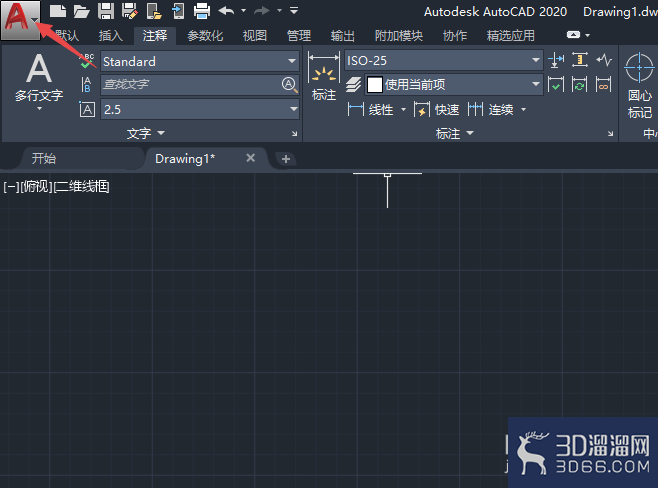Screen dimensions: 658x488
Task: Expand the 文字 panel title
Action: click(x=146, y=133)
